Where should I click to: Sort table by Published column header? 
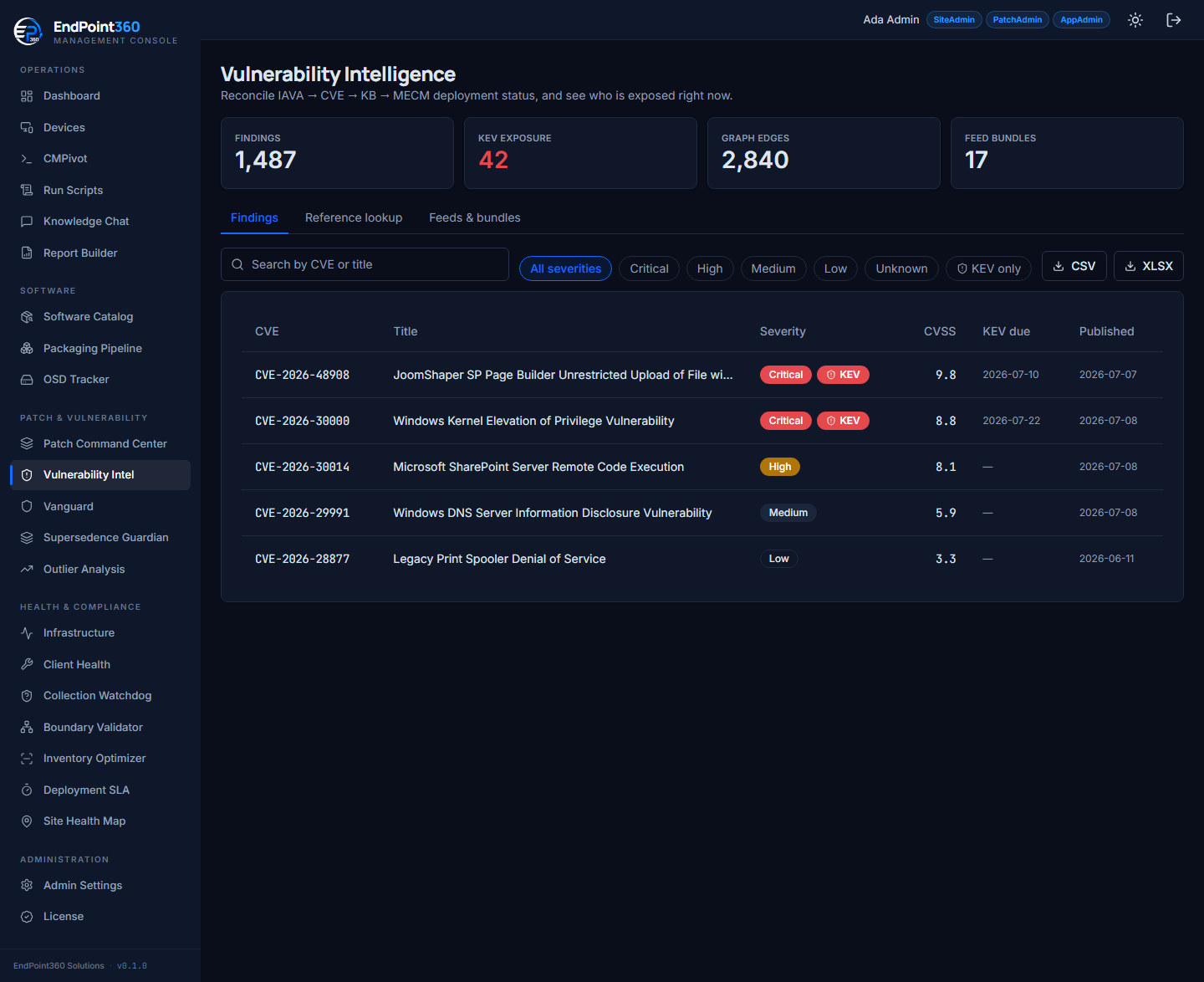click(1106, 331)
